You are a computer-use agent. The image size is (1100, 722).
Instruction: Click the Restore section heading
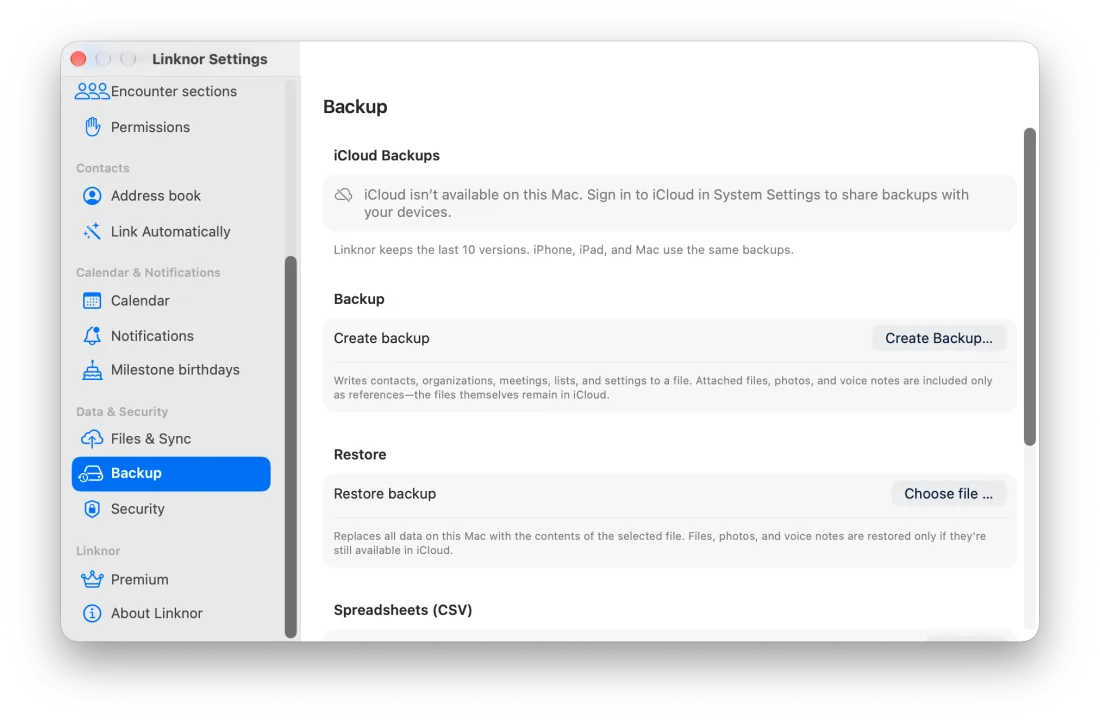[360, 455]
